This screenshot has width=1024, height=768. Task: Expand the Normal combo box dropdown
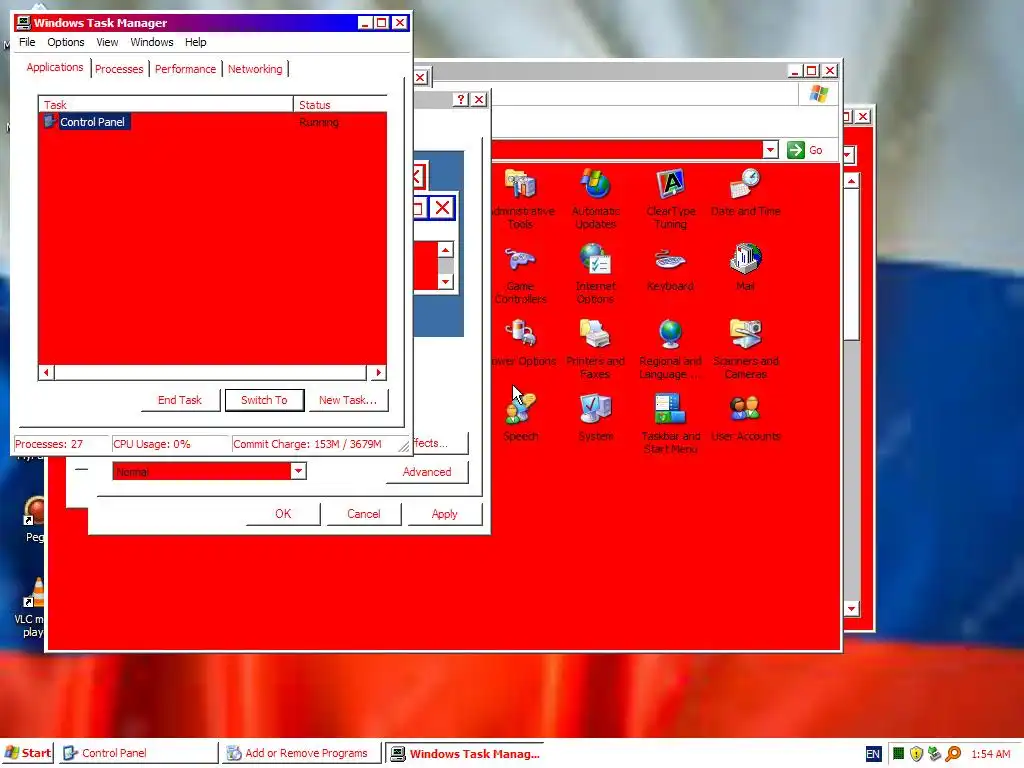point(298,471)
